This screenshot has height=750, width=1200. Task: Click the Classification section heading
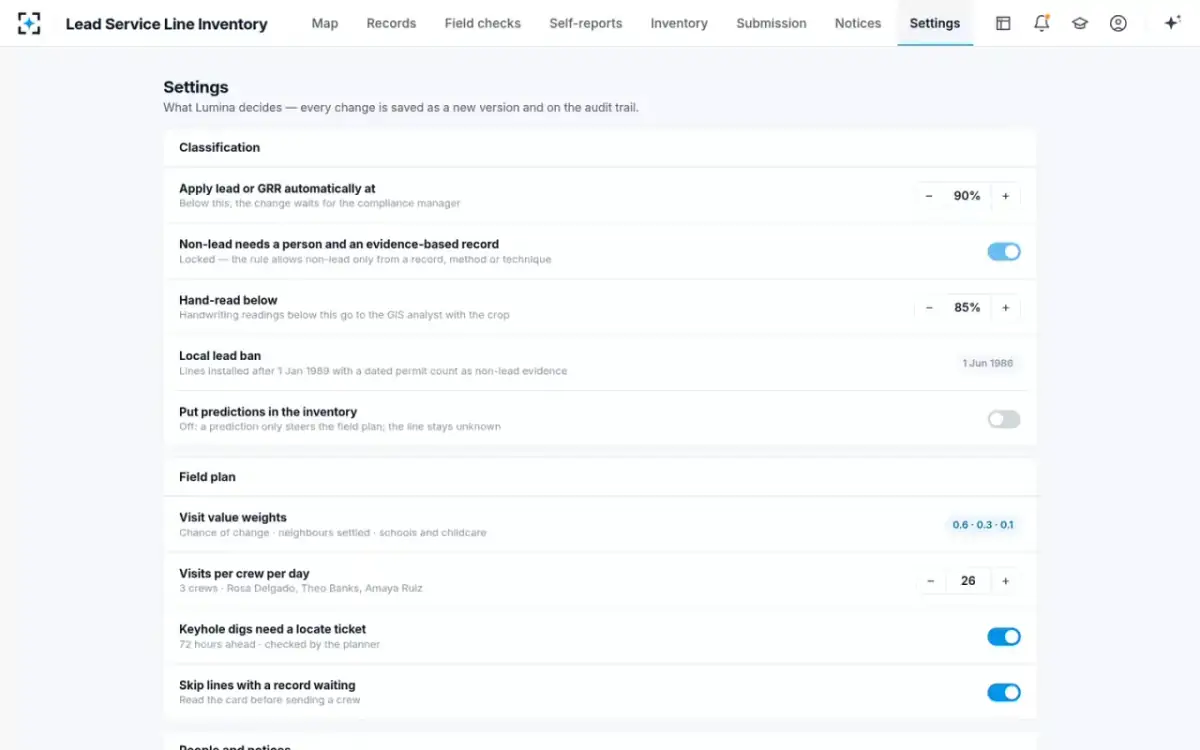(219, 147)
